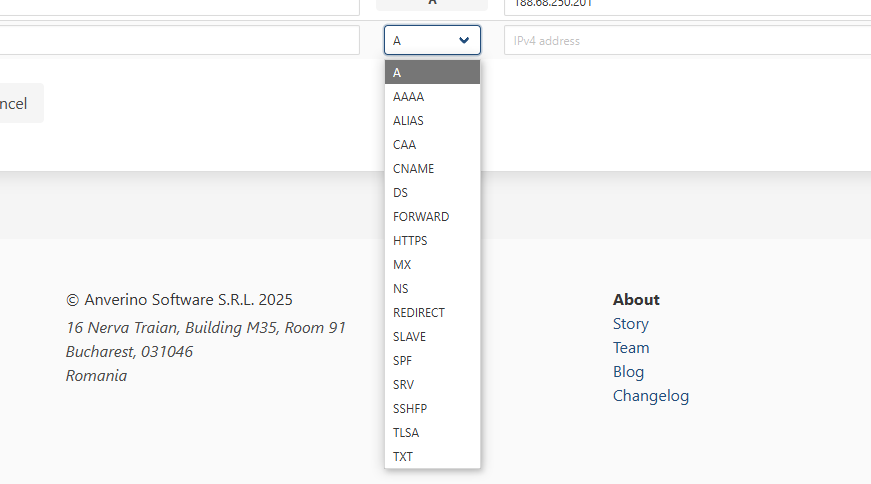Viewport: 871px width, 484px height.
Task: Go to the Team page link
Action: click(631, 348)
